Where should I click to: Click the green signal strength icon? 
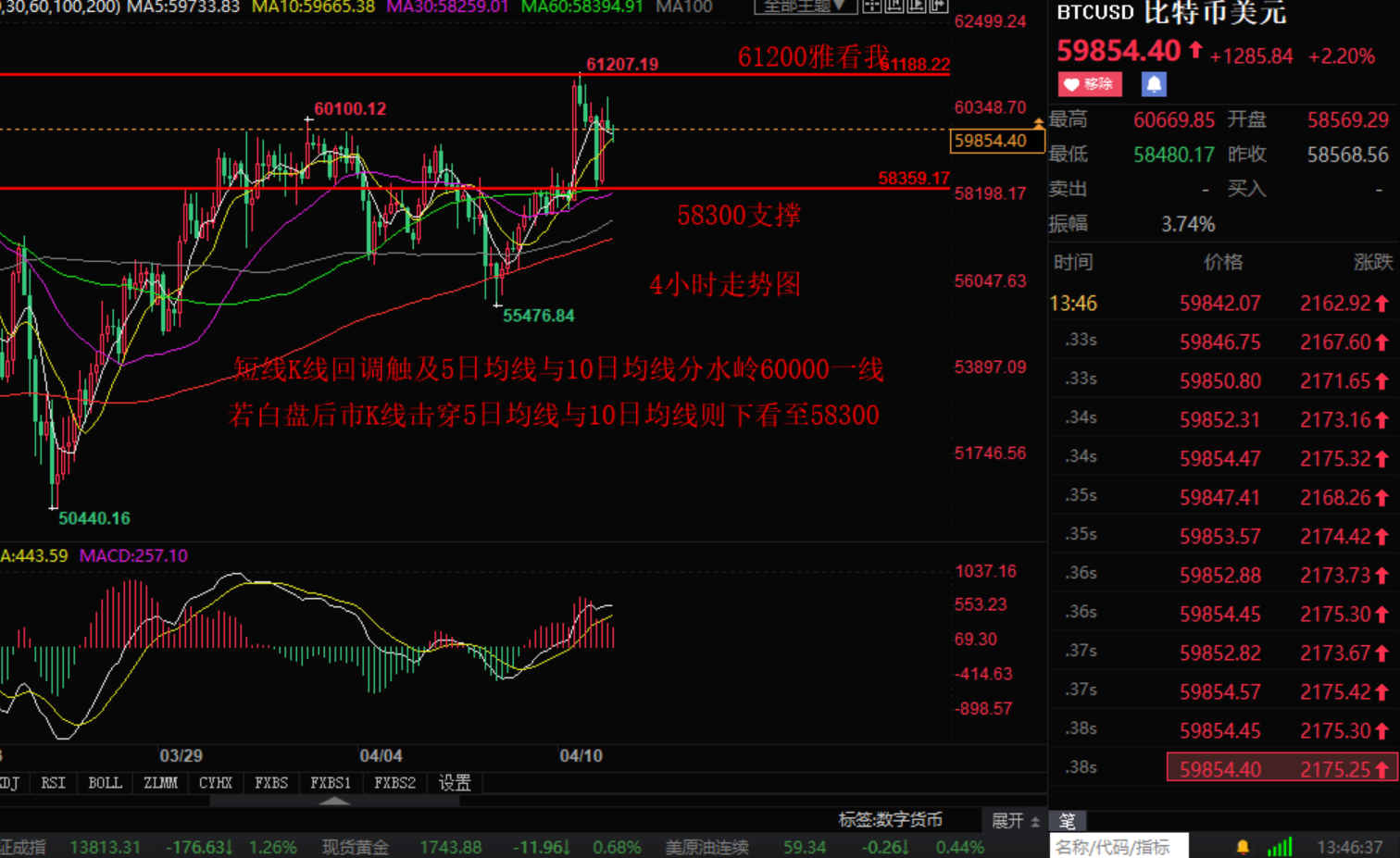point(1280,847)
